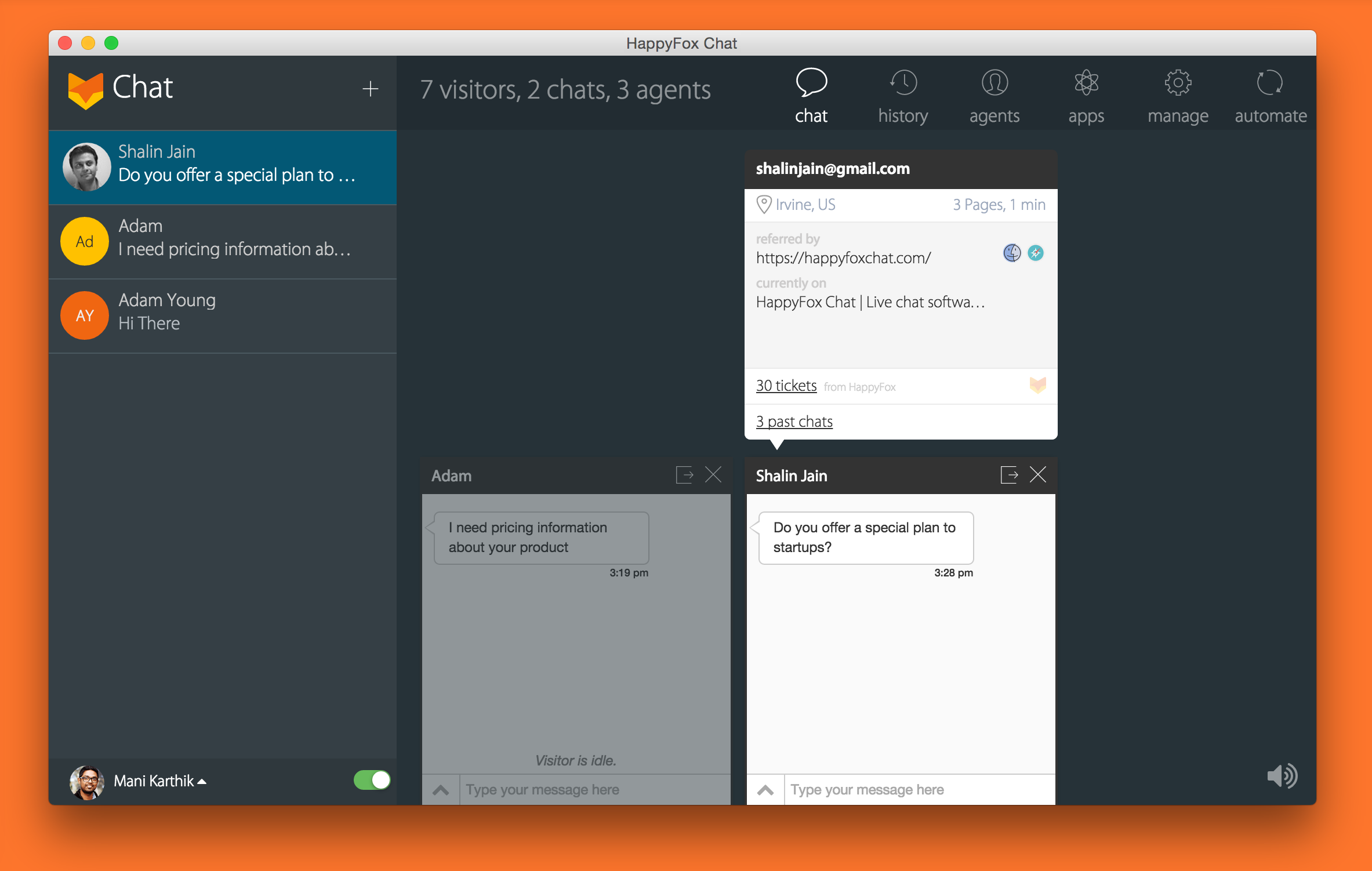1372x871 pixels.
Task: Click the plus icon beside Chat
Action: [x=370, y=89]
